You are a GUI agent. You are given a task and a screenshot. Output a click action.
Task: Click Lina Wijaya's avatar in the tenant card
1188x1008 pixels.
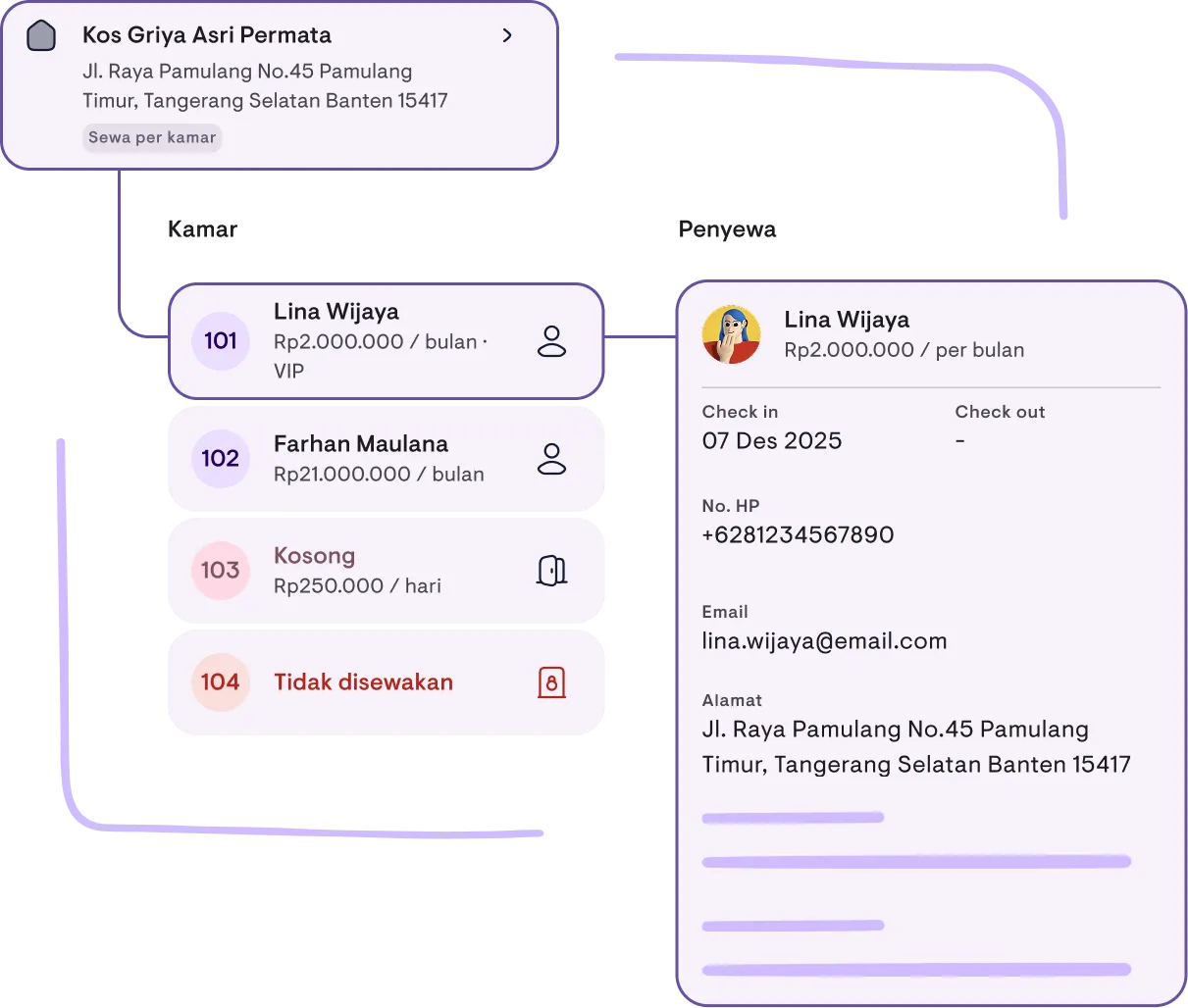(732, 334)
